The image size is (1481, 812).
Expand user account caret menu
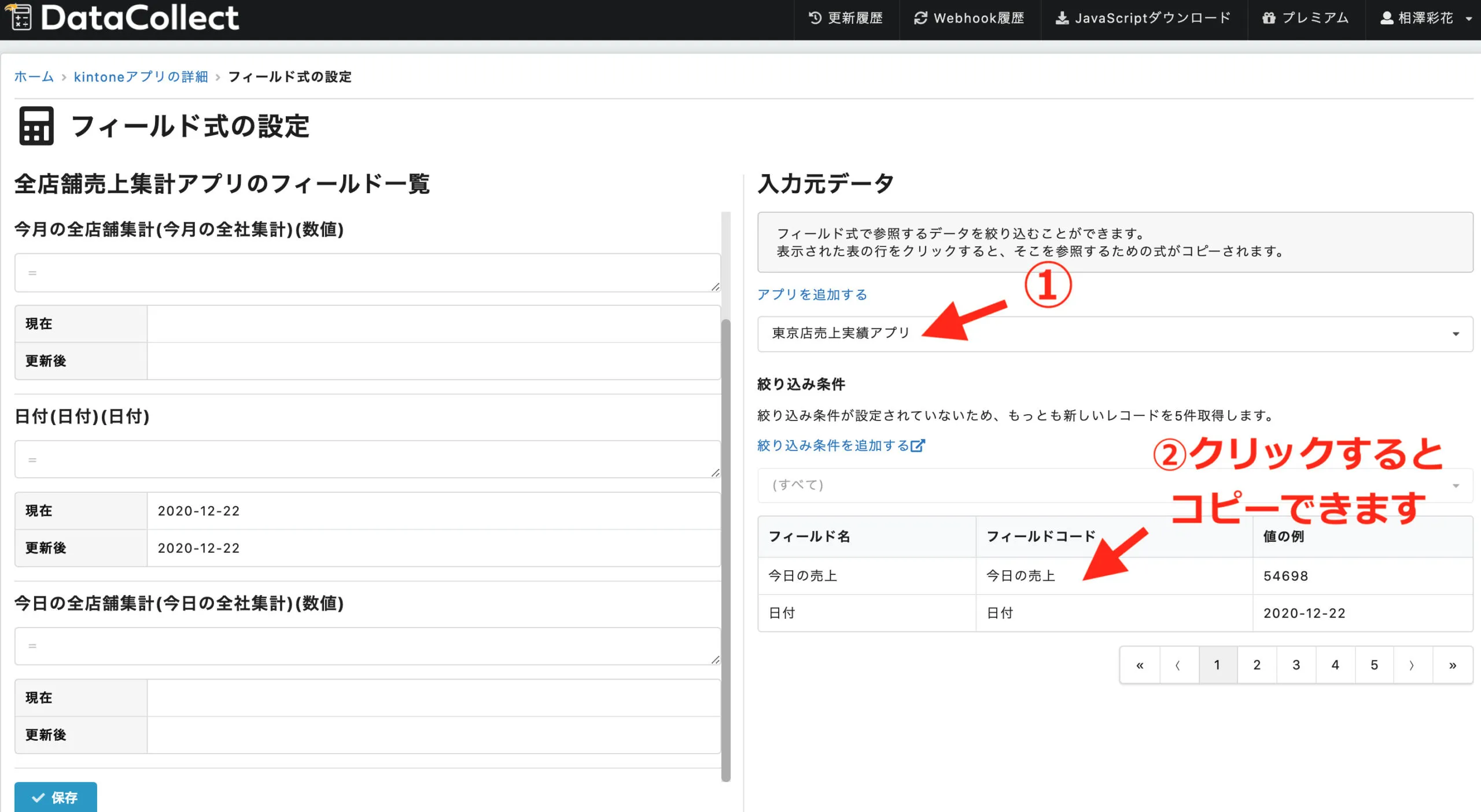tap(1468, 19)
